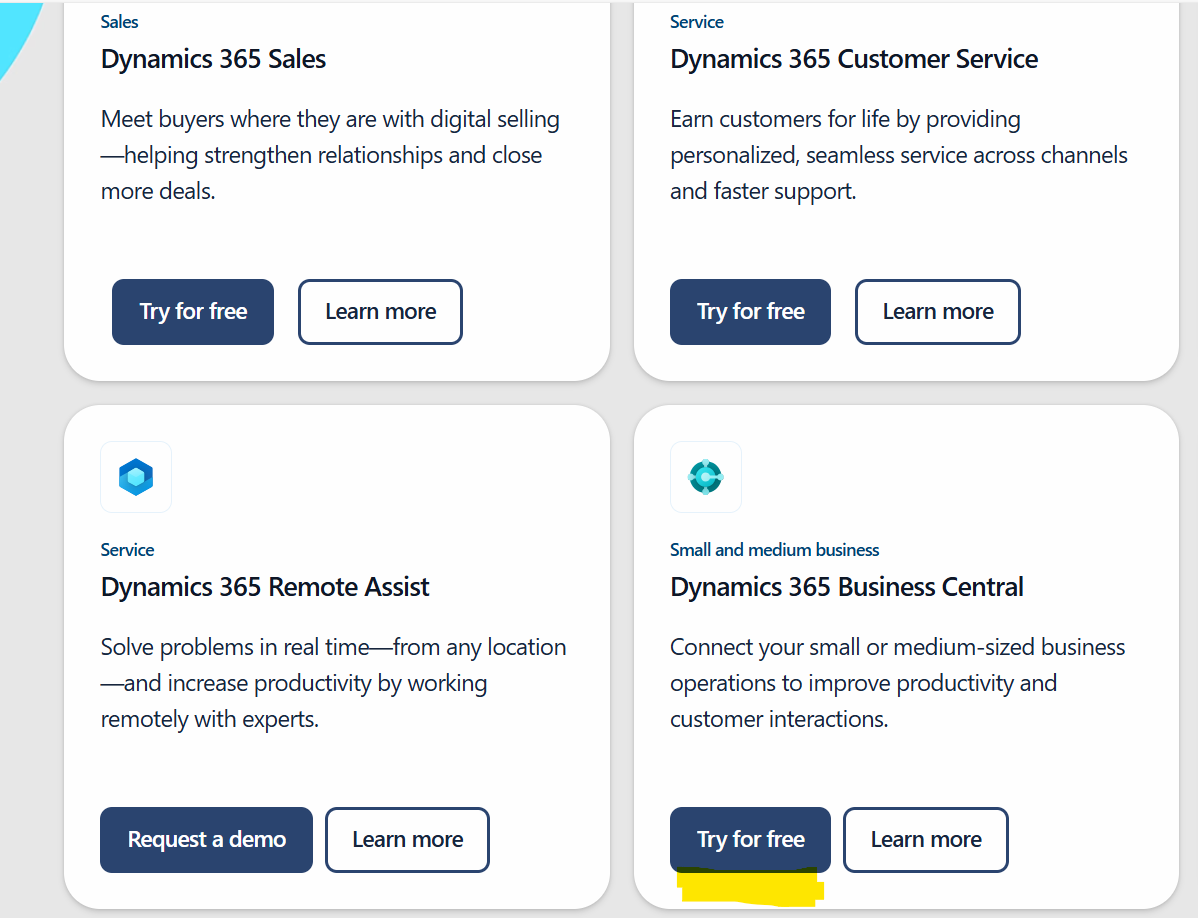Viewport: 1198px width, 918px height.
Task: Select the Service label above Customer Service
Action: [697, 21]
